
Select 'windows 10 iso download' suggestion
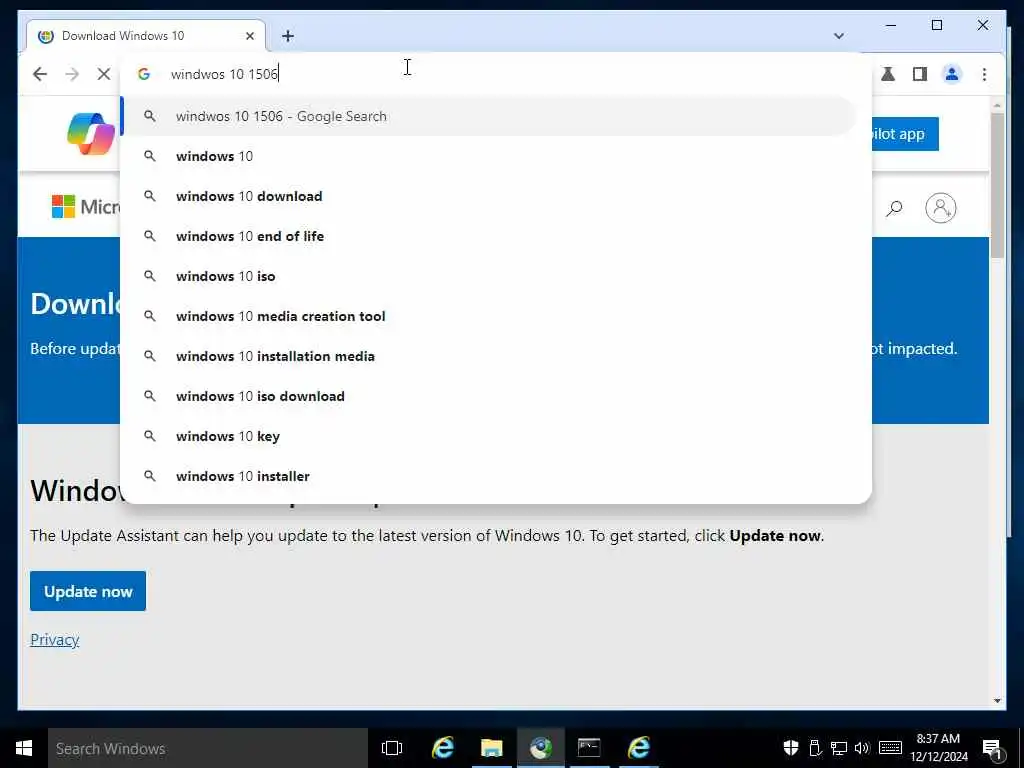[x=488, y=396]
